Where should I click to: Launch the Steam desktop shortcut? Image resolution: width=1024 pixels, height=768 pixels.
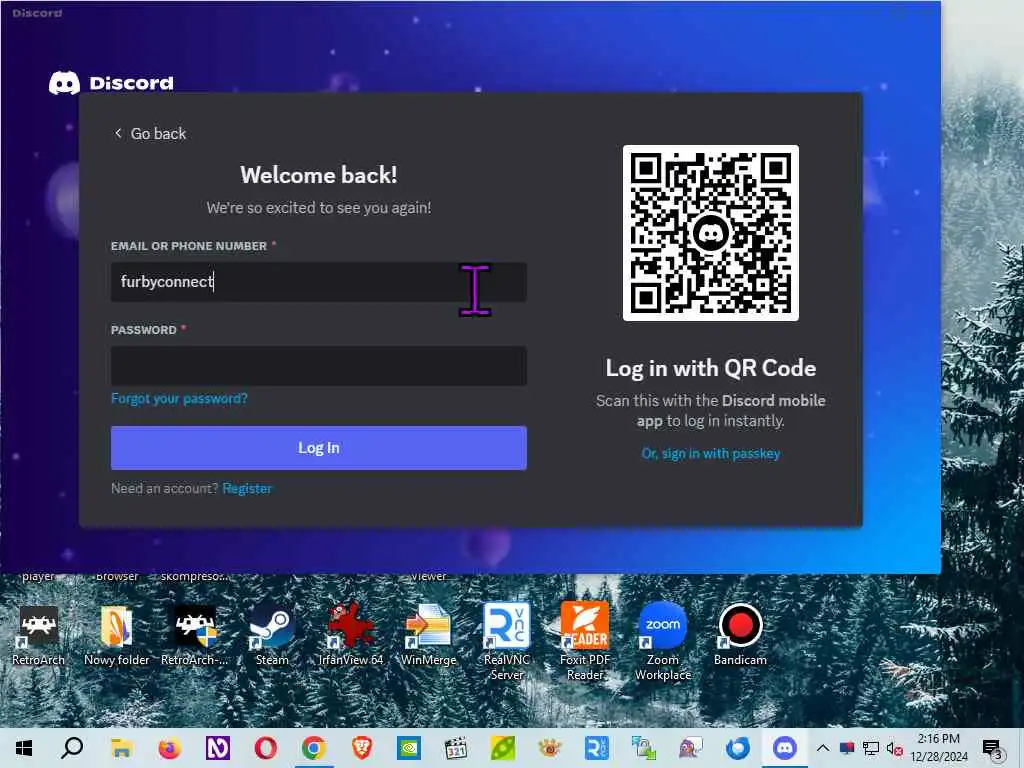click(272, 635)
